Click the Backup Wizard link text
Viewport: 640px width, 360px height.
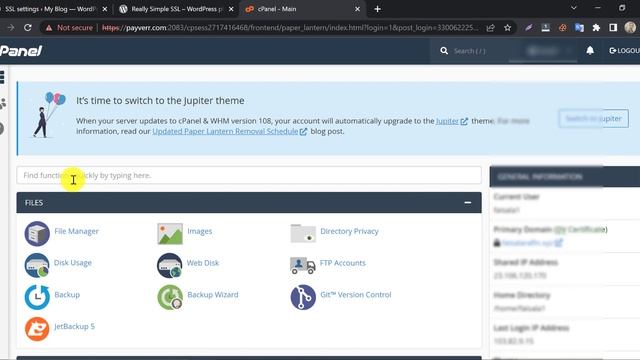pyautogui.click(x=213, y=294)
